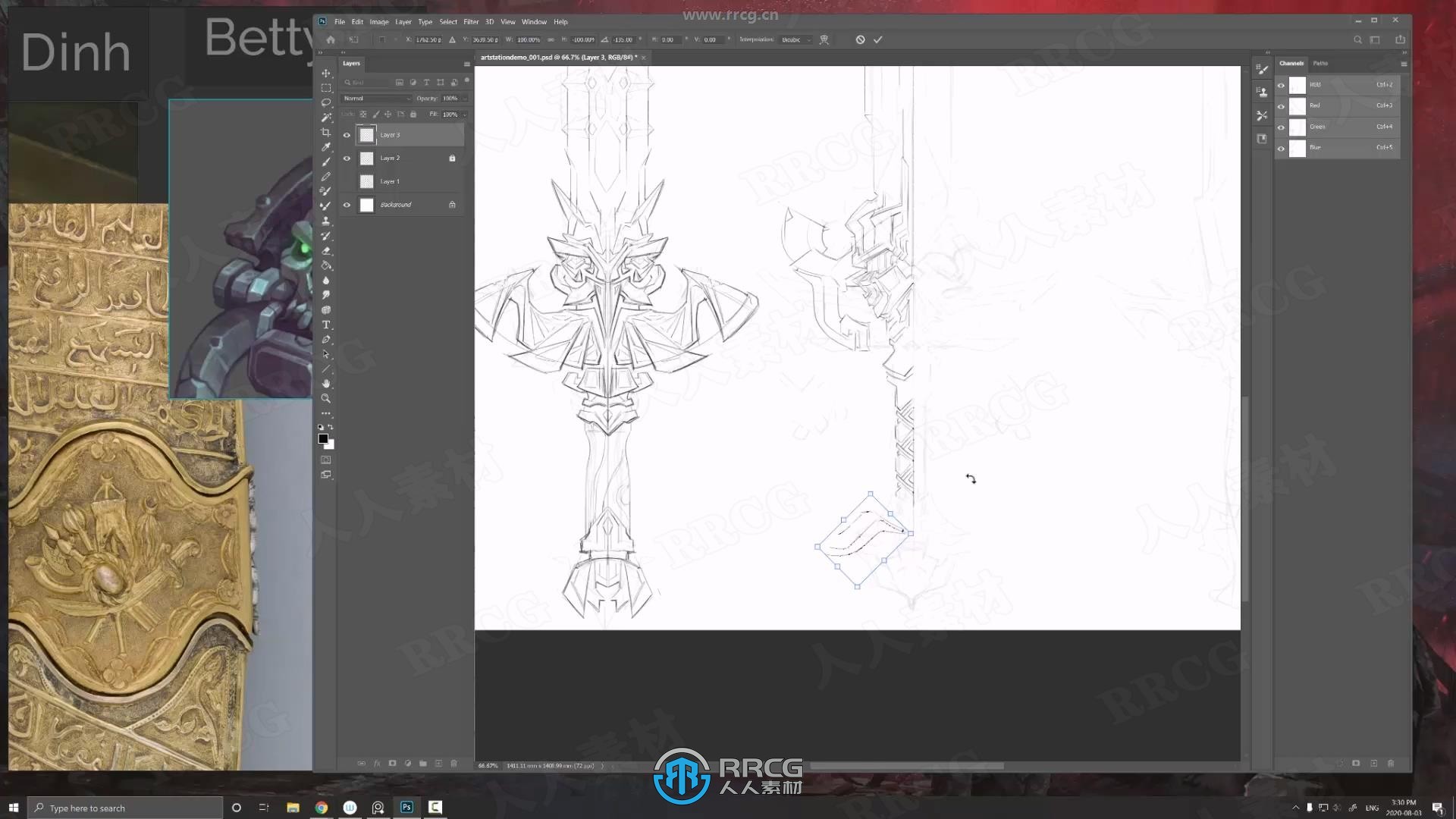Open the Window menu
The height and width of the screenshot is (819, 1456).
(x=534, y=22)
